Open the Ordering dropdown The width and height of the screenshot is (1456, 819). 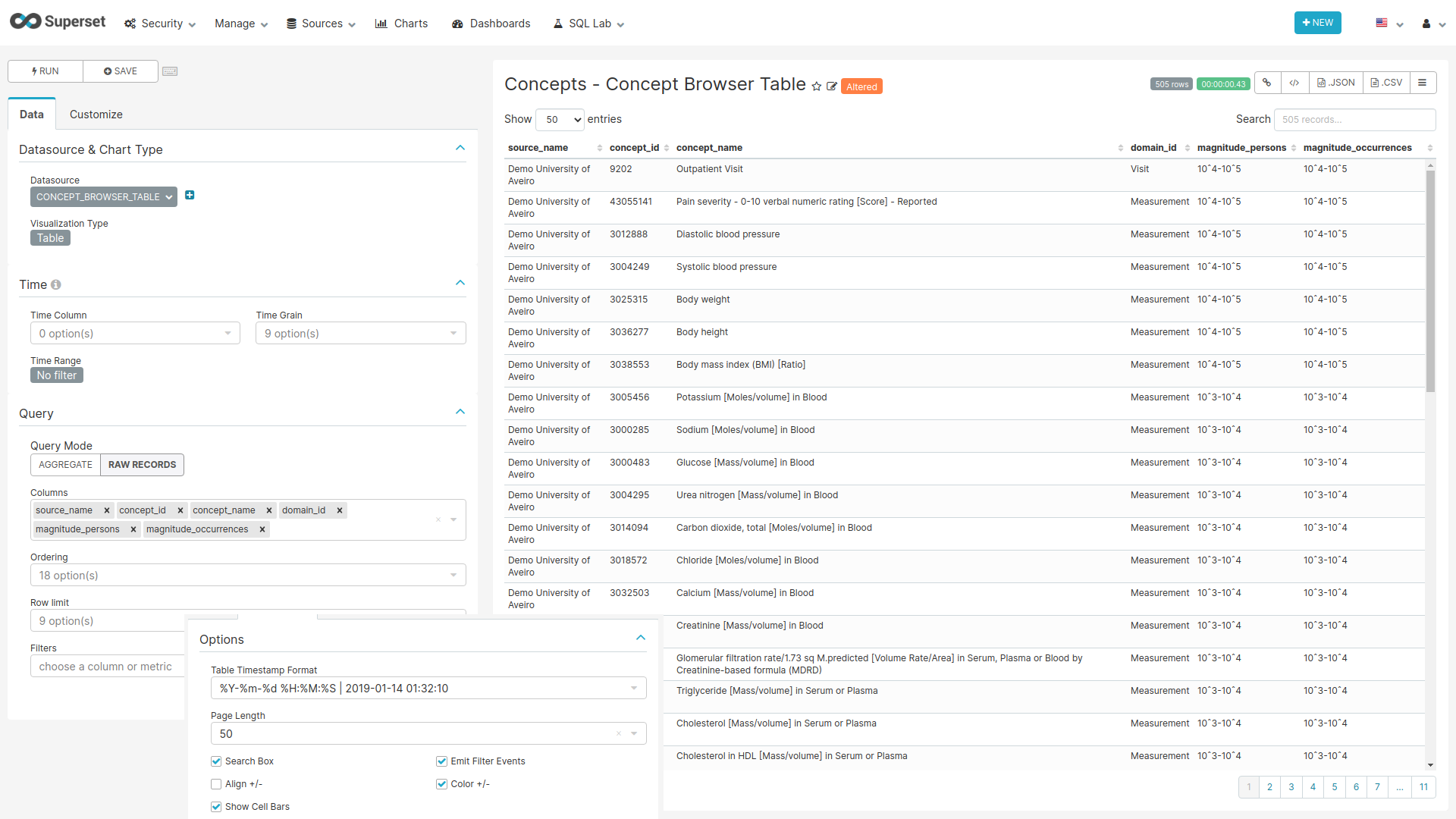click(248, 576)
